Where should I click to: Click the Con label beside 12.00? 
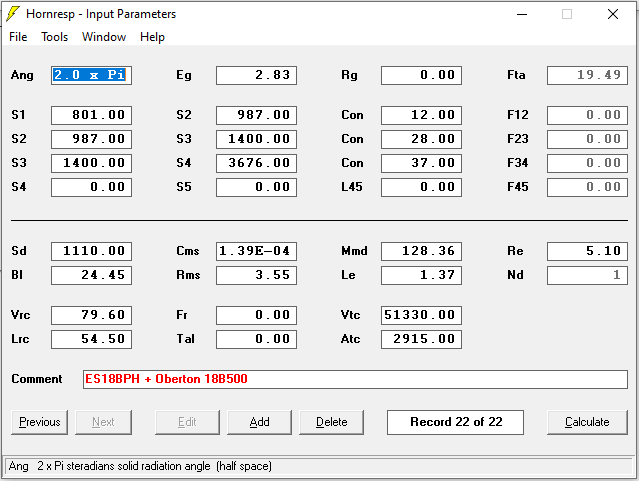(x=352, y=115)
